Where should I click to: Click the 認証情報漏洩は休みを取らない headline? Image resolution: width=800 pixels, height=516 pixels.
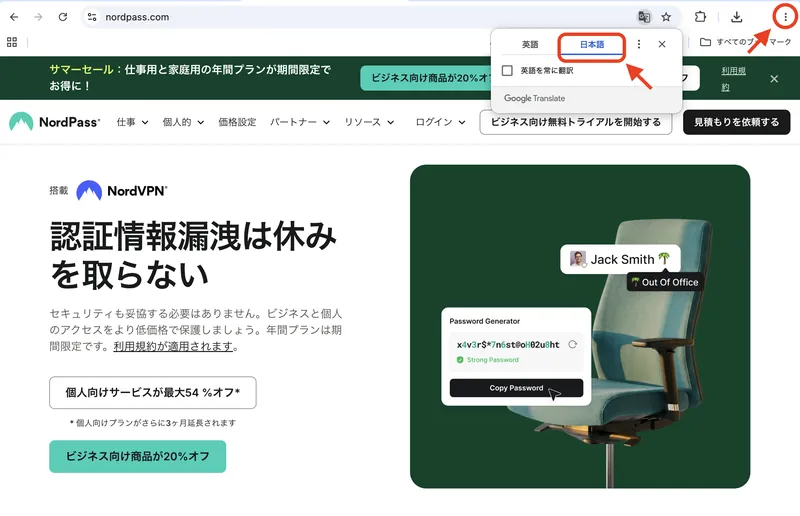tap(193, 255)
